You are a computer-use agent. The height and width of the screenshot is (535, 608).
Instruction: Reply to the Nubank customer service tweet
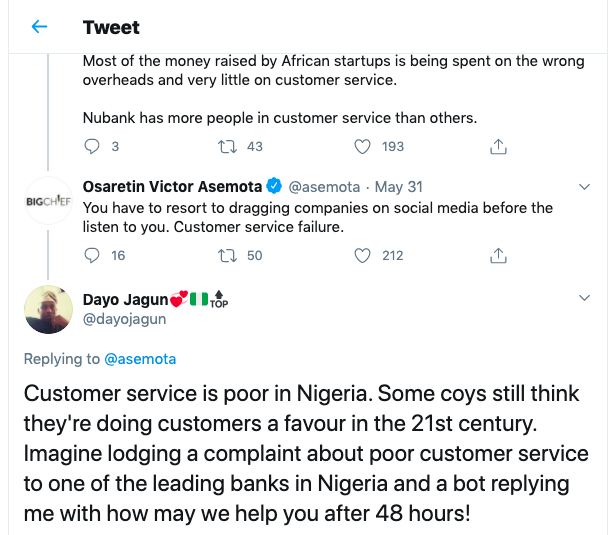click(92, 146)
